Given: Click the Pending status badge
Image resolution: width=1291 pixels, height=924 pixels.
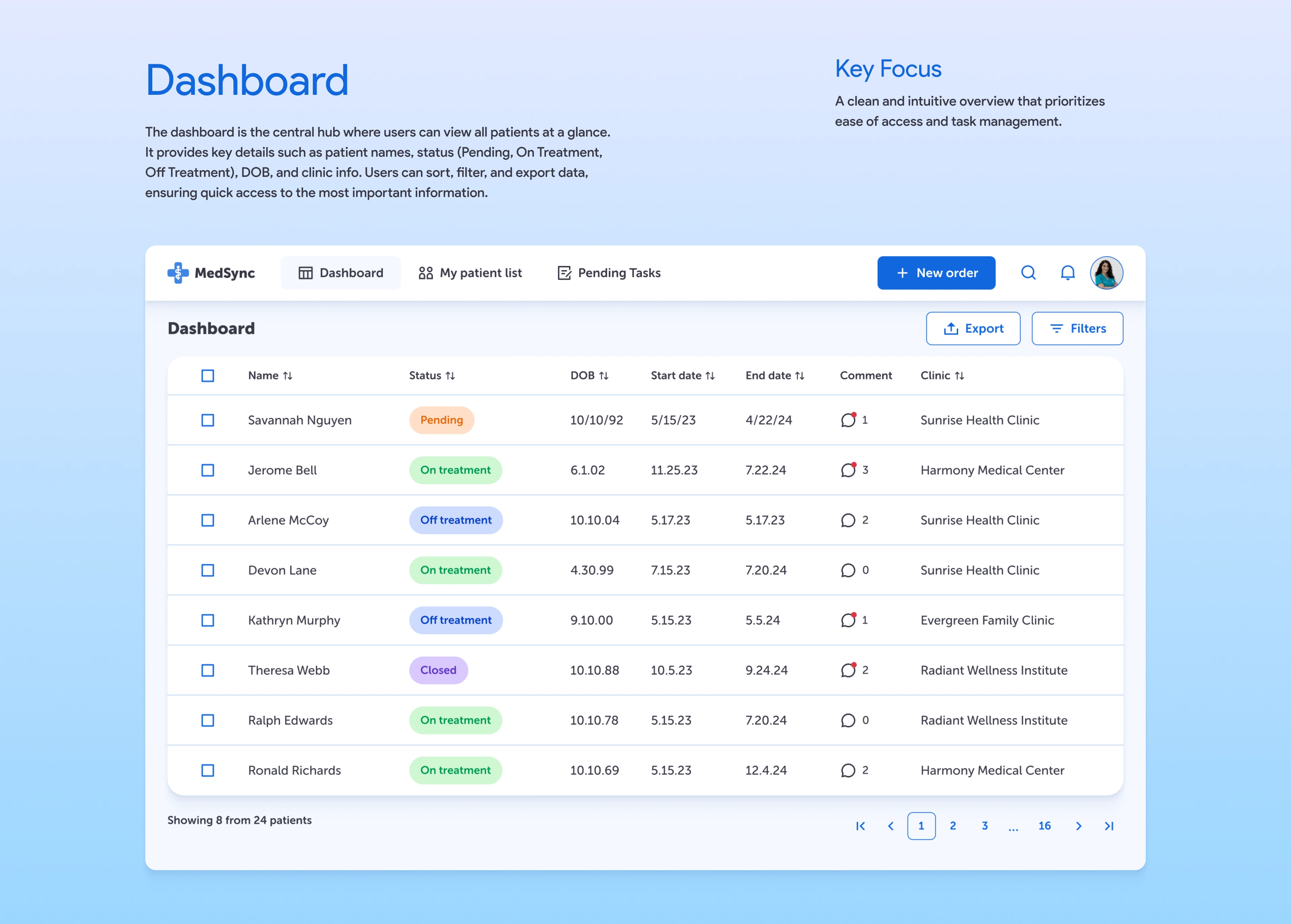Looking at the screenshot, I should (441, 420).
